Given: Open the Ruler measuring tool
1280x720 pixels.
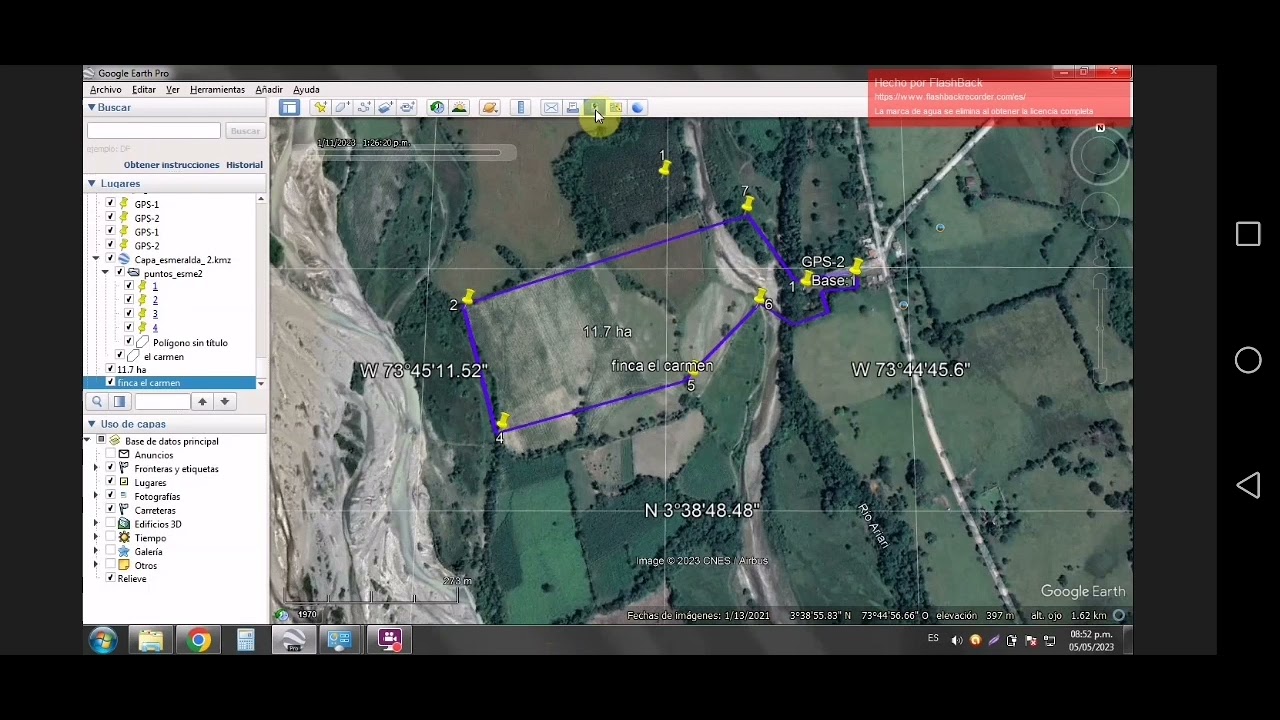Looking at the screenshot, I should [x=520, y=108].
